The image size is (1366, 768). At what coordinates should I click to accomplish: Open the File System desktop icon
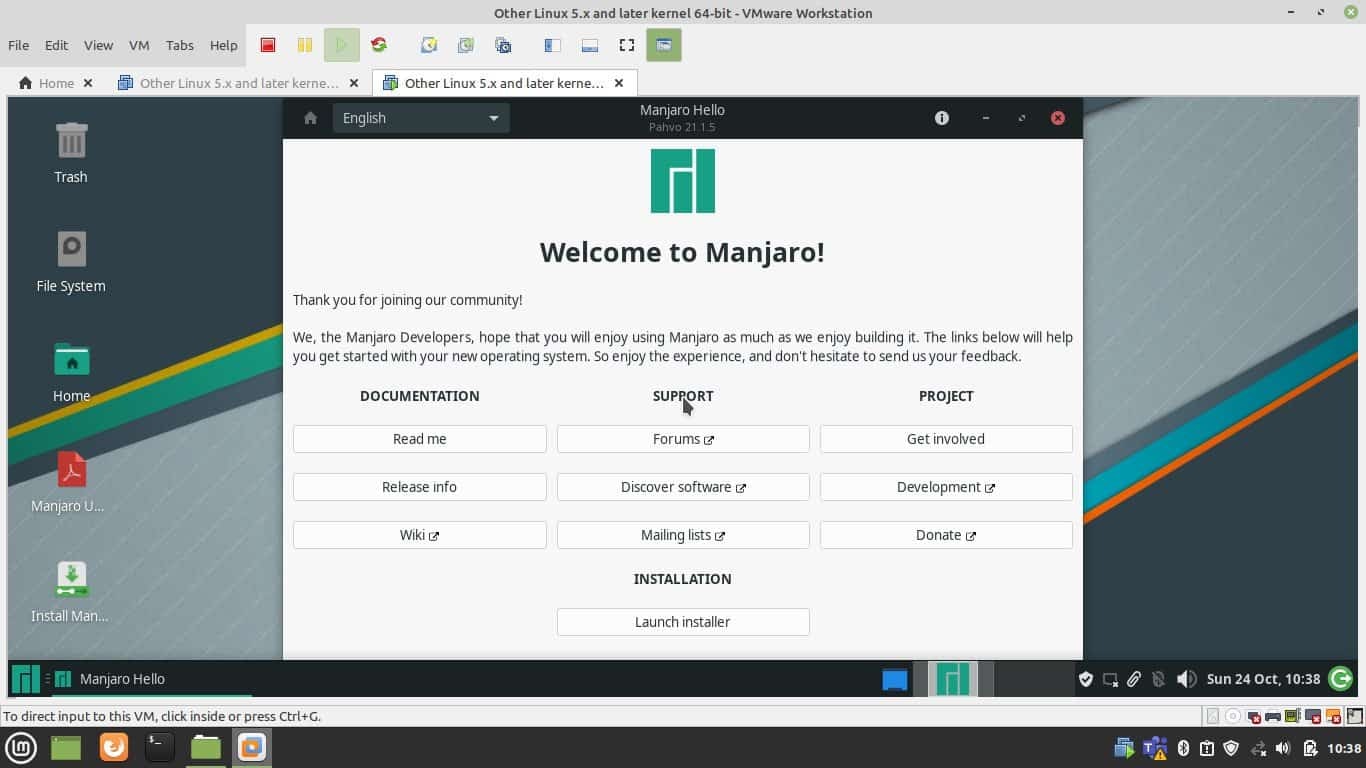tap(71, 262)
